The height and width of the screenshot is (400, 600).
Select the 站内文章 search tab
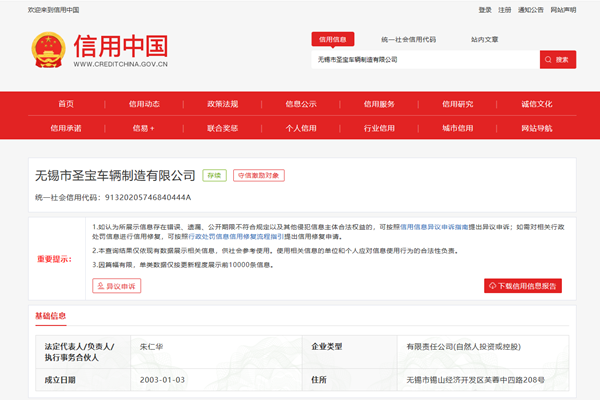point(484,39)
